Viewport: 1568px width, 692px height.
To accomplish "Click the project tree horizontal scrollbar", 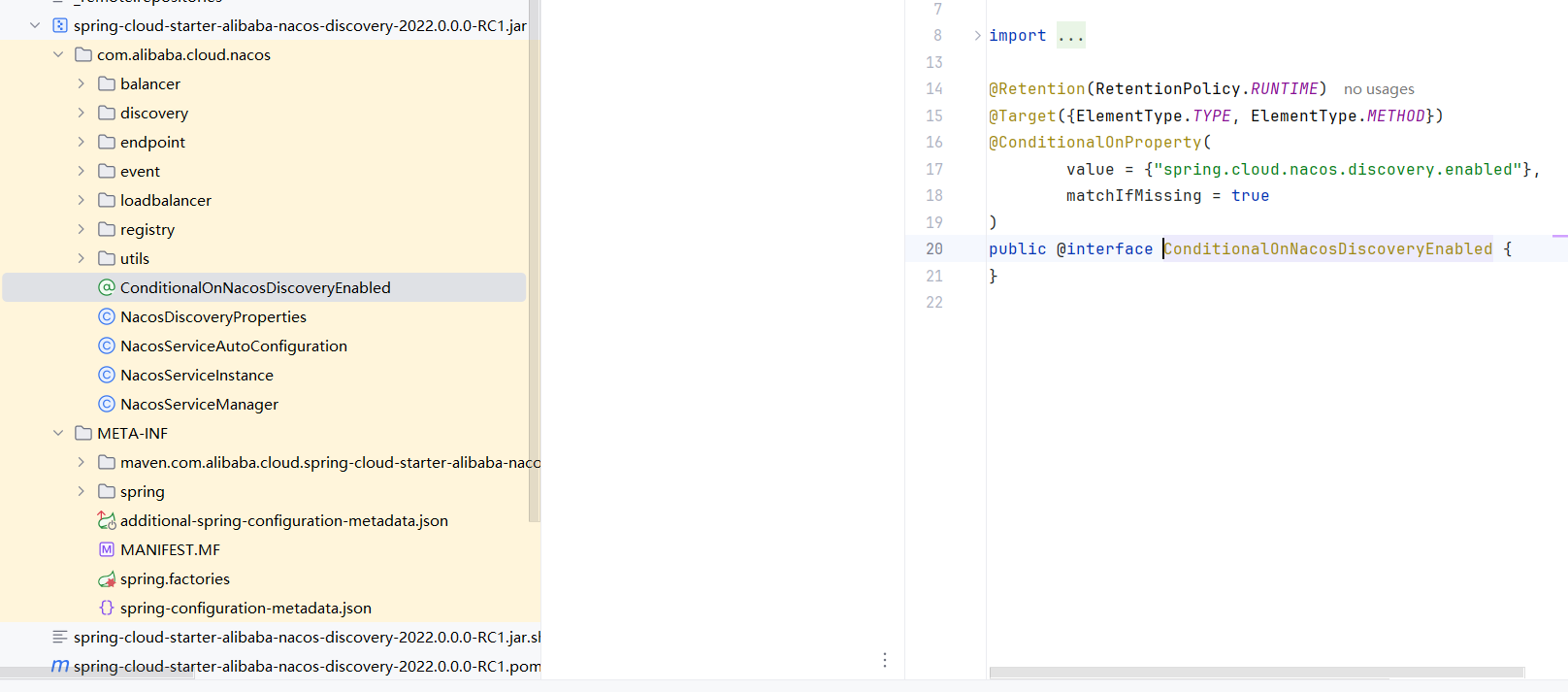I will 97,674.
